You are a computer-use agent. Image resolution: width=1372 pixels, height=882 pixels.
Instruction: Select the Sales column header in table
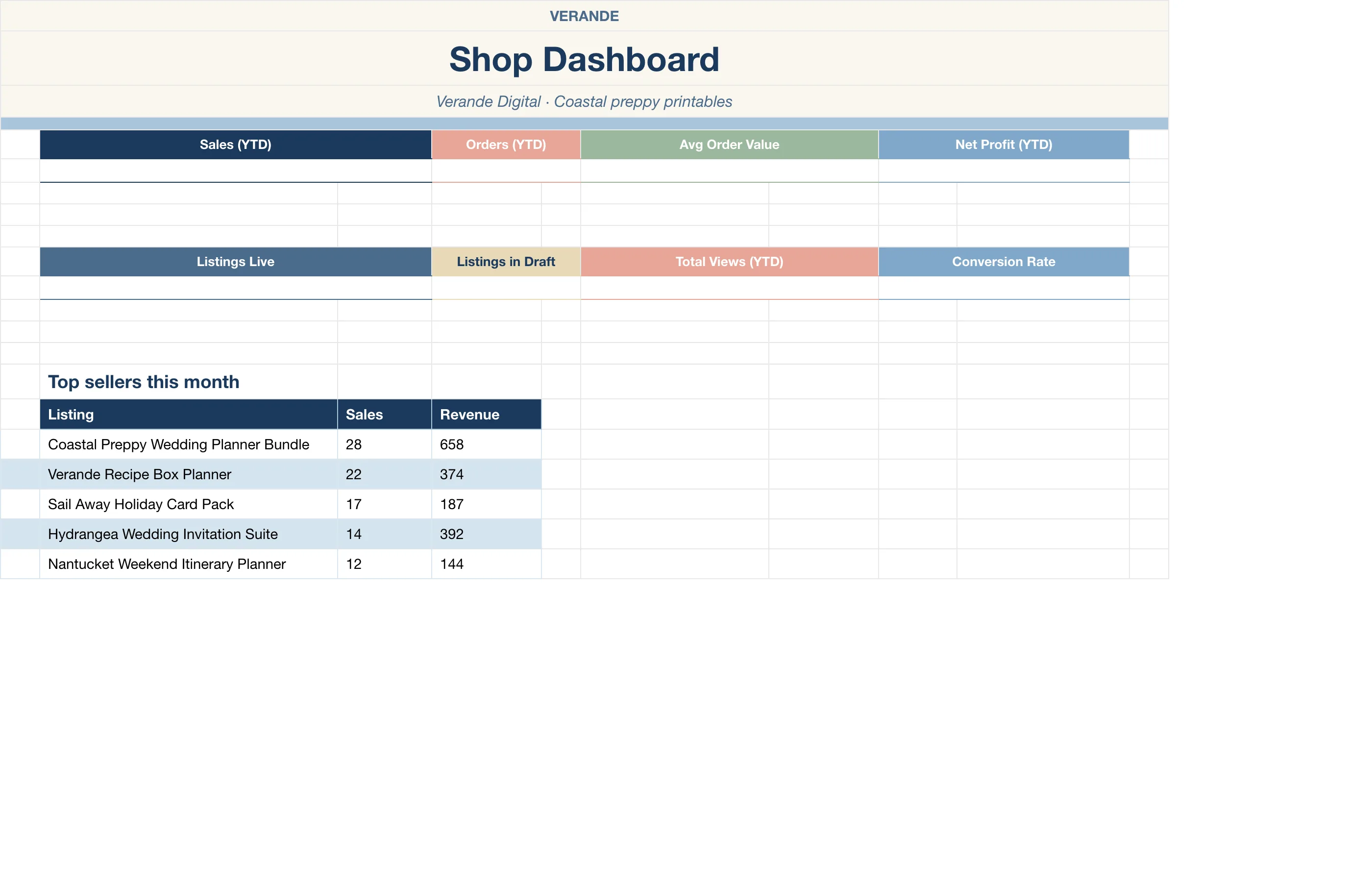(384, 414)
